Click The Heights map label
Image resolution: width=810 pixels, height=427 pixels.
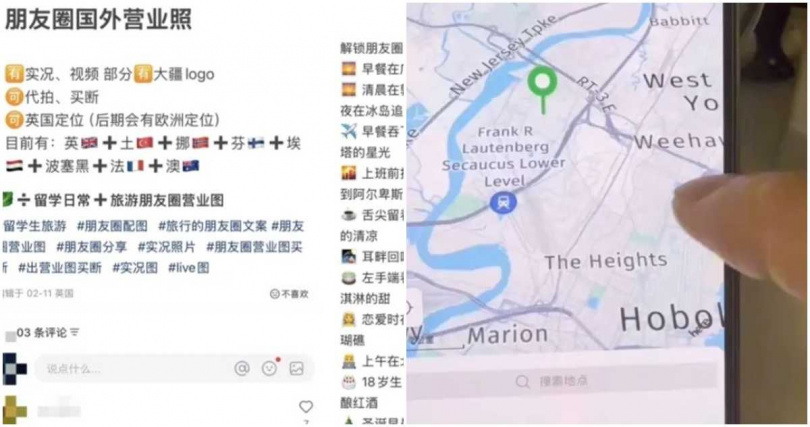(x=605, y=261)
